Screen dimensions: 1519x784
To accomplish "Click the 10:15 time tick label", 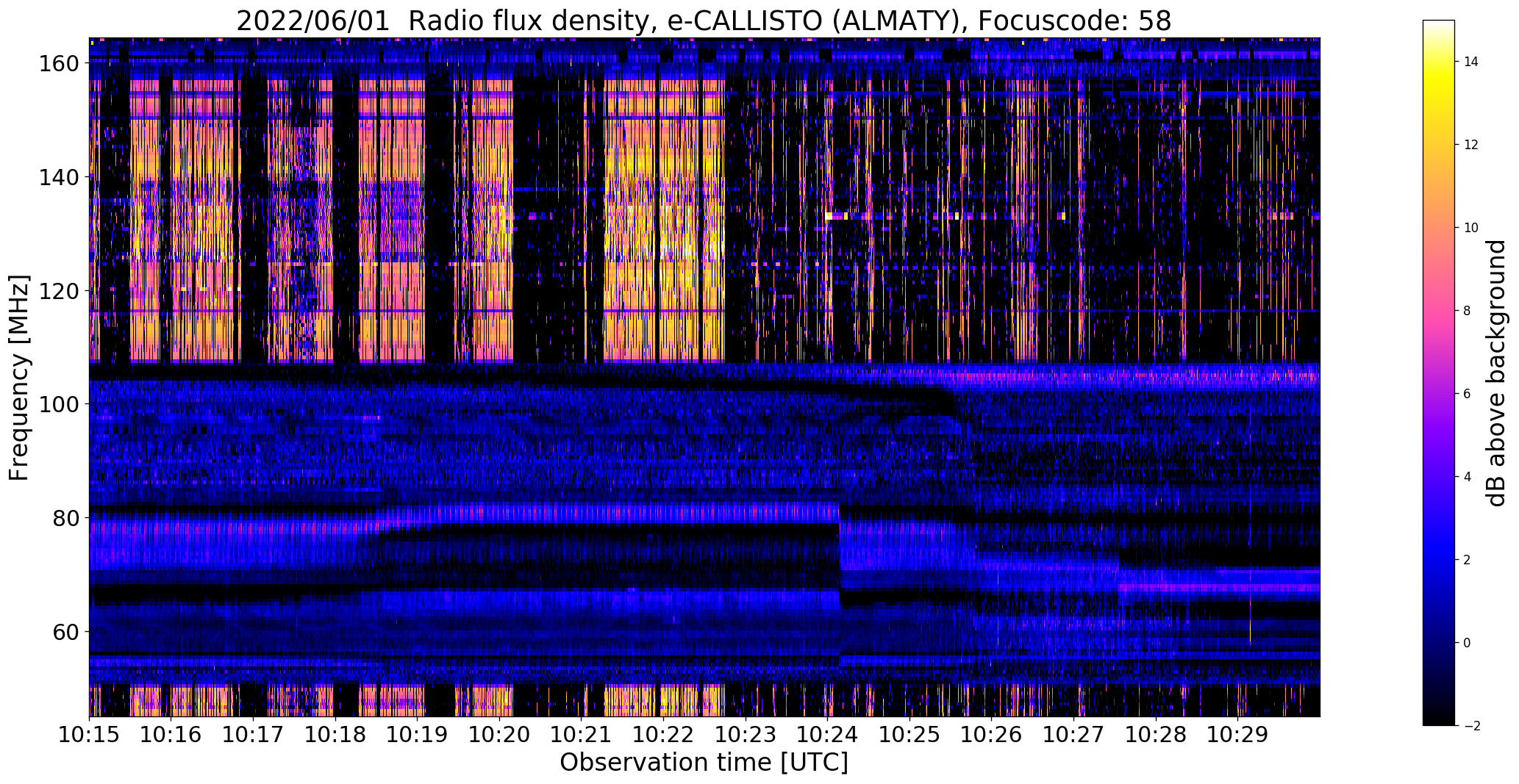I will [x=89, y=735].
